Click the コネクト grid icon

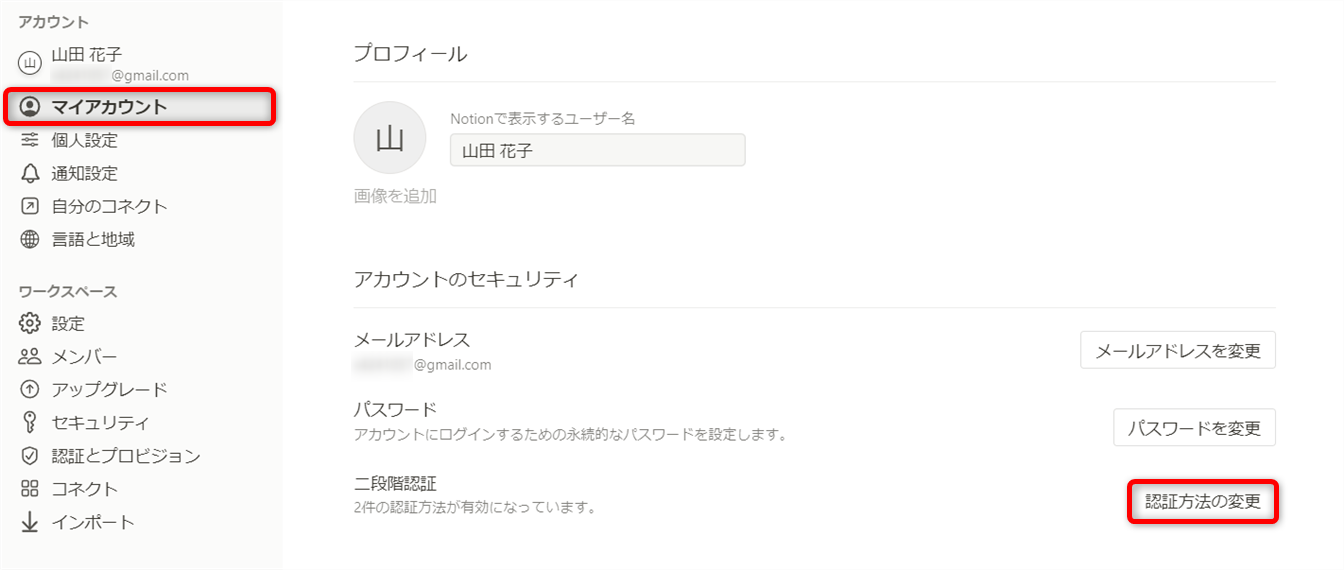tap(30, 489)
